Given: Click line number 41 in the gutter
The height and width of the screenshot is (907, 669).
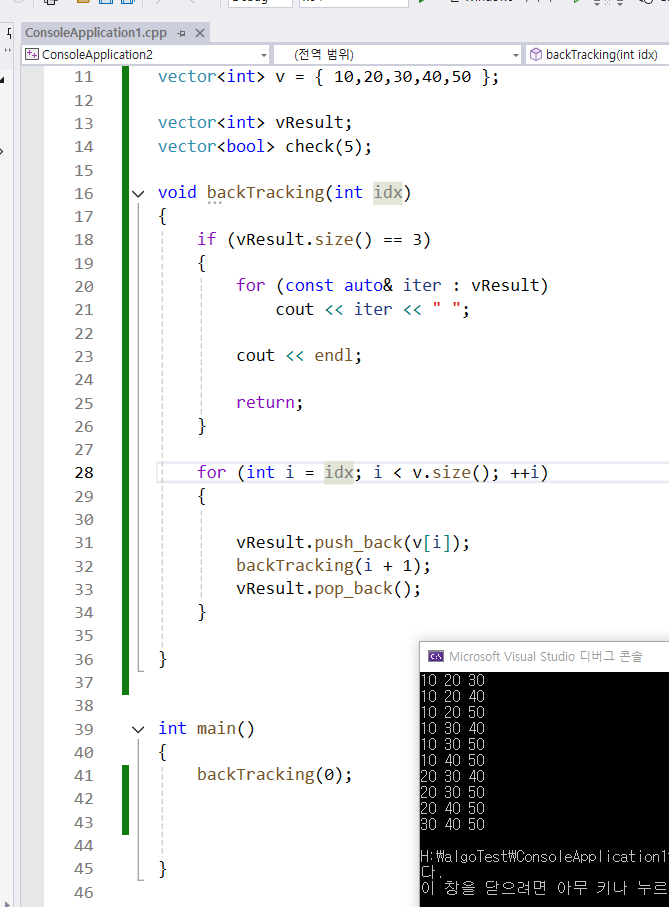Looking at the screenshot, I should point(84,776).
